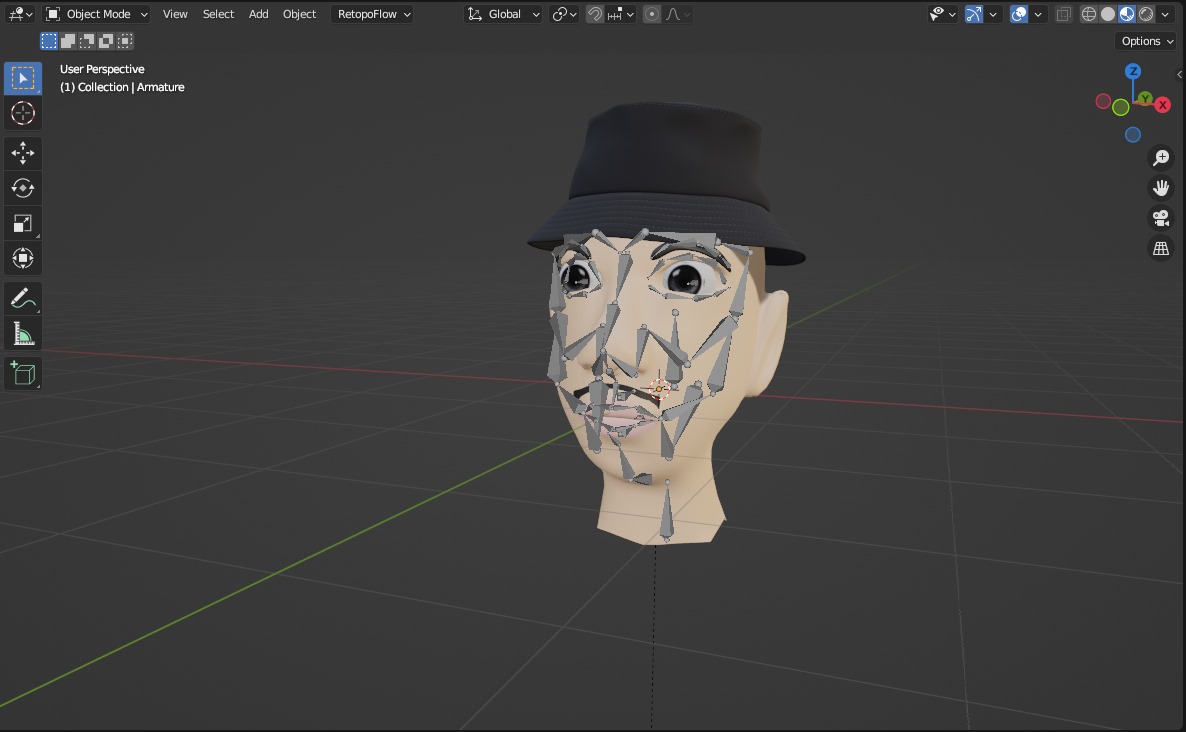Open the Add menu
Viewport: 1186px width, 732px height.
(x=259, y=14)
